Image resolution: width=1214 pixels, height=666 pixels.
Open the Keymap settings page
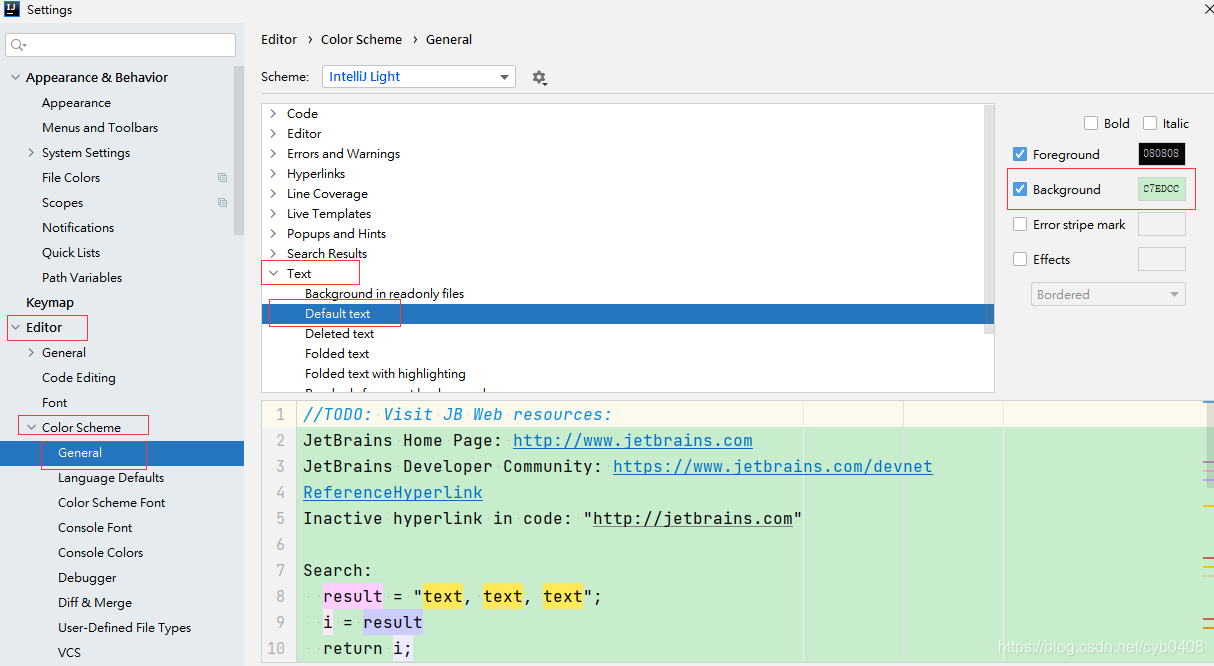pos(50,302)
